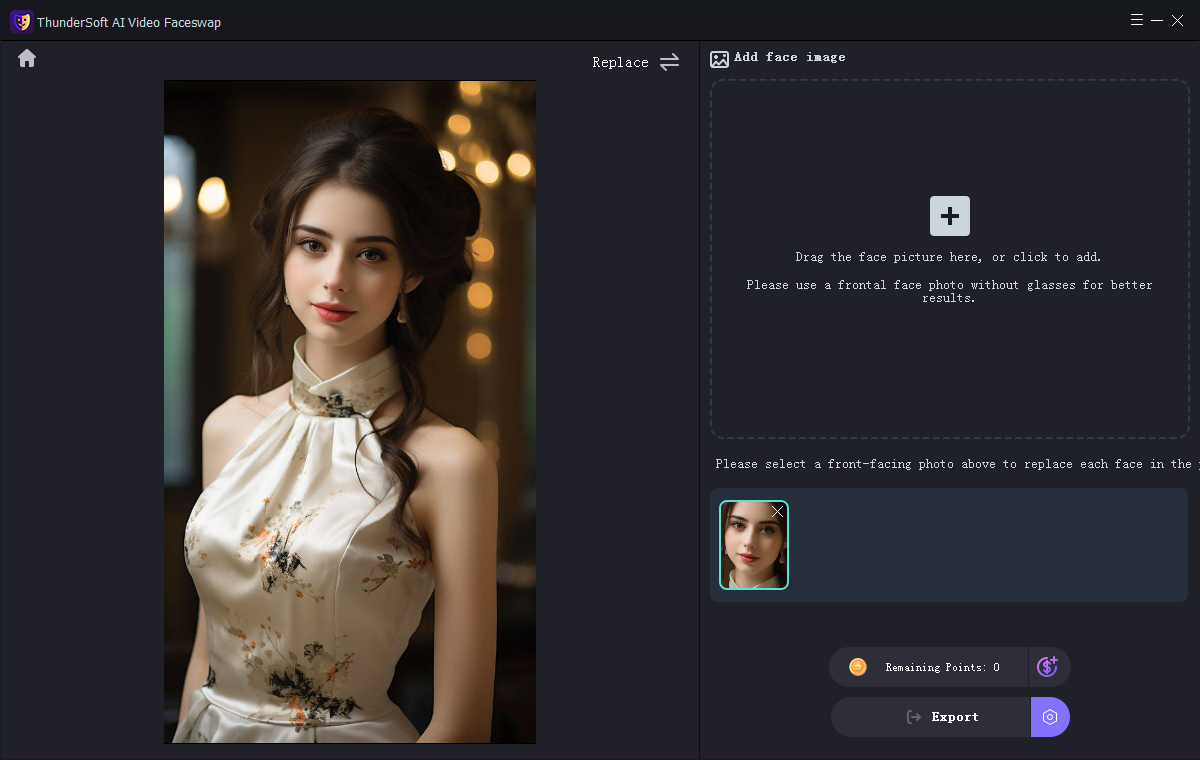This screenshot has height=760, width=1200.
Task: Go to the Home screen
Action: pyautogui.click(x=27, y=59)
